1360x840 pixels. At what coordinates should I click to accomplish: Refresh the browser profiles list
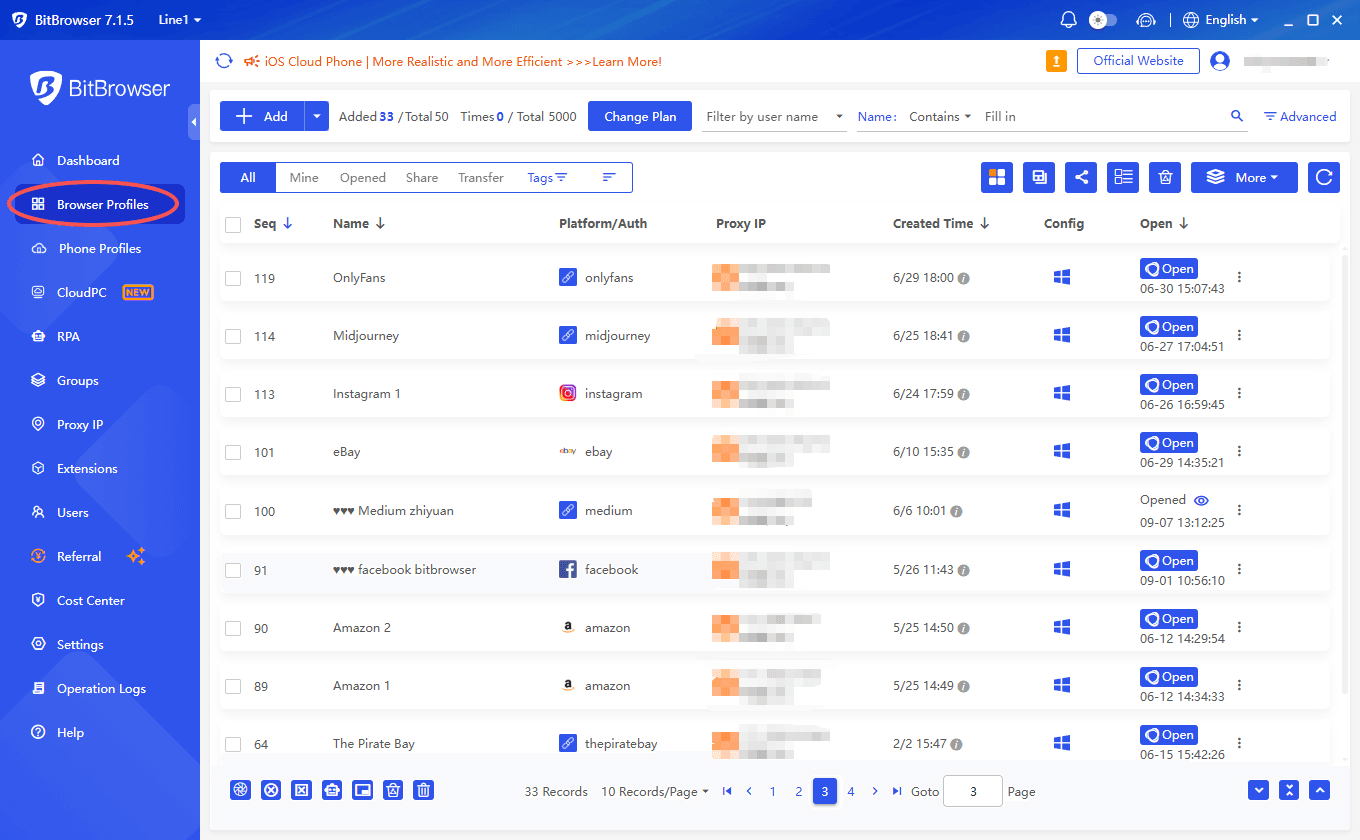(1324, 177)
